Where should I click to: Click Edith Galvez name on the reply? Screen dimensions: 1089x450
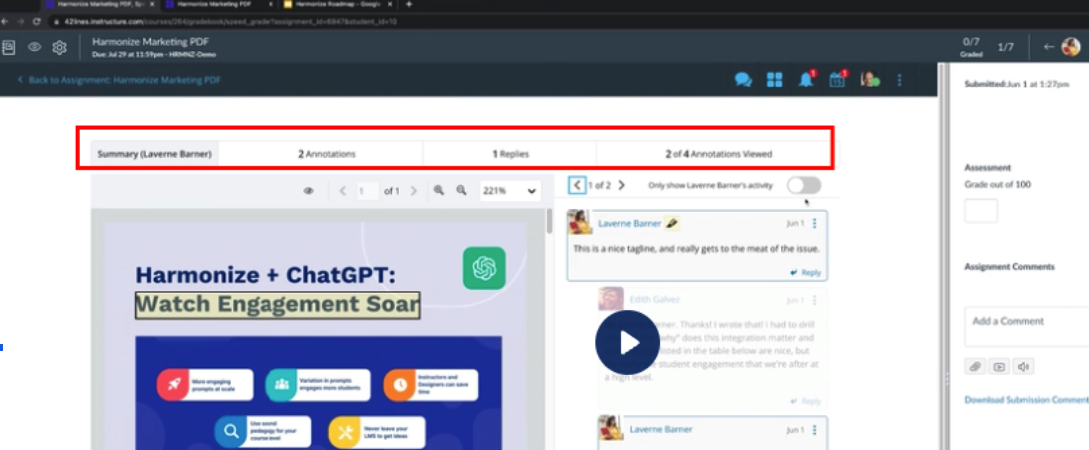point(654,300)
